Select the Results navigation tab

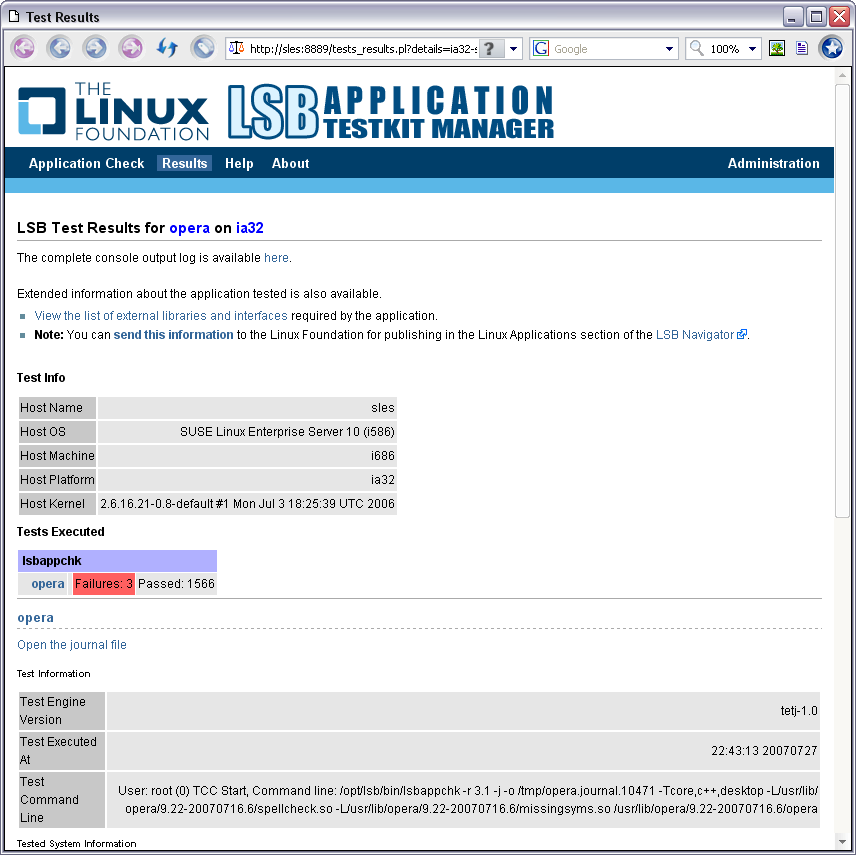pos(185,163)
